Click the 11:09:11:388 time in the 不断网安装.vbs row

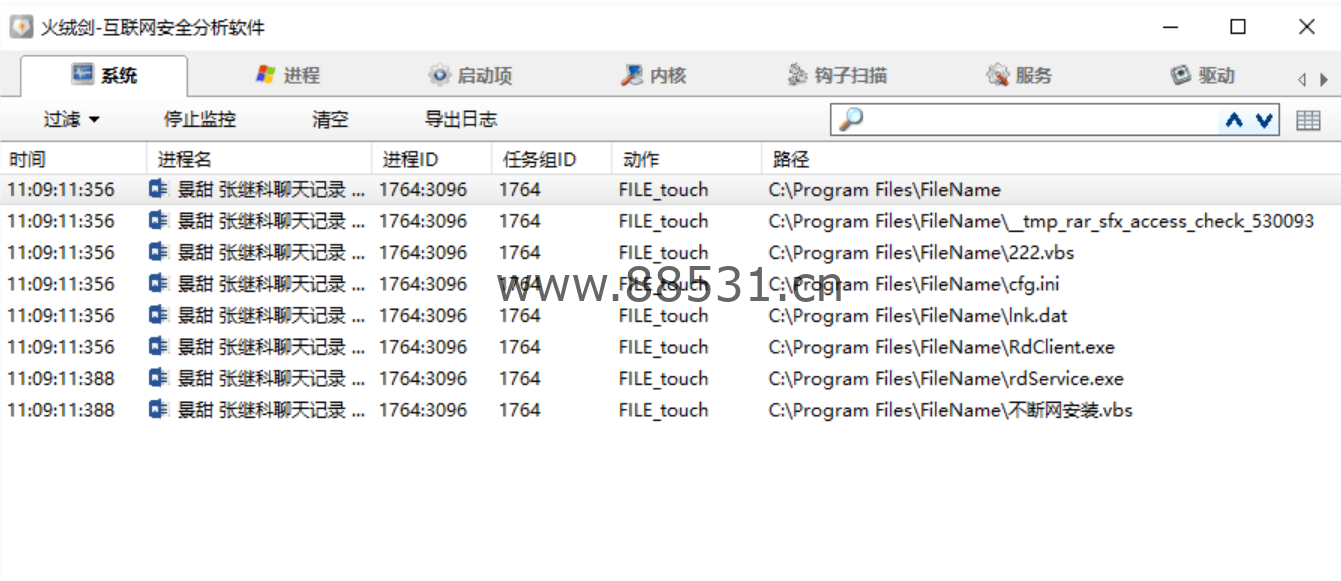coord(61,410)
